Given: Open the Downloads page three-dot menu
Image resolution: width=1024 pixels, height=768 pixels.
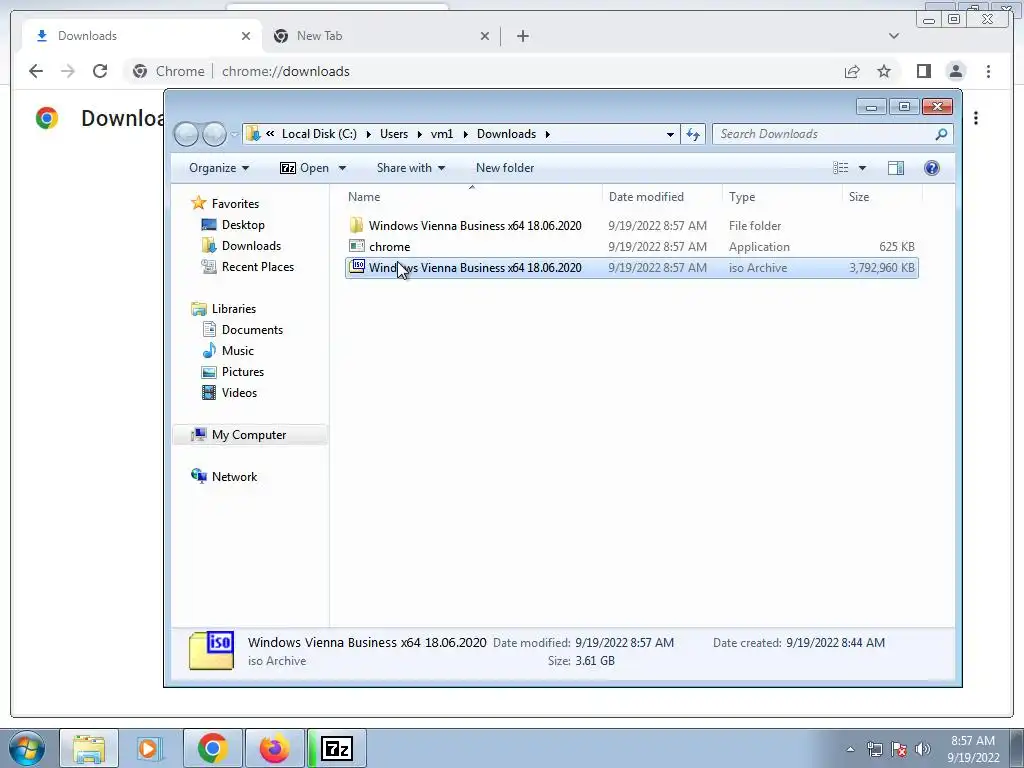Looking at the screenshot, I should [x=976, y=118].
